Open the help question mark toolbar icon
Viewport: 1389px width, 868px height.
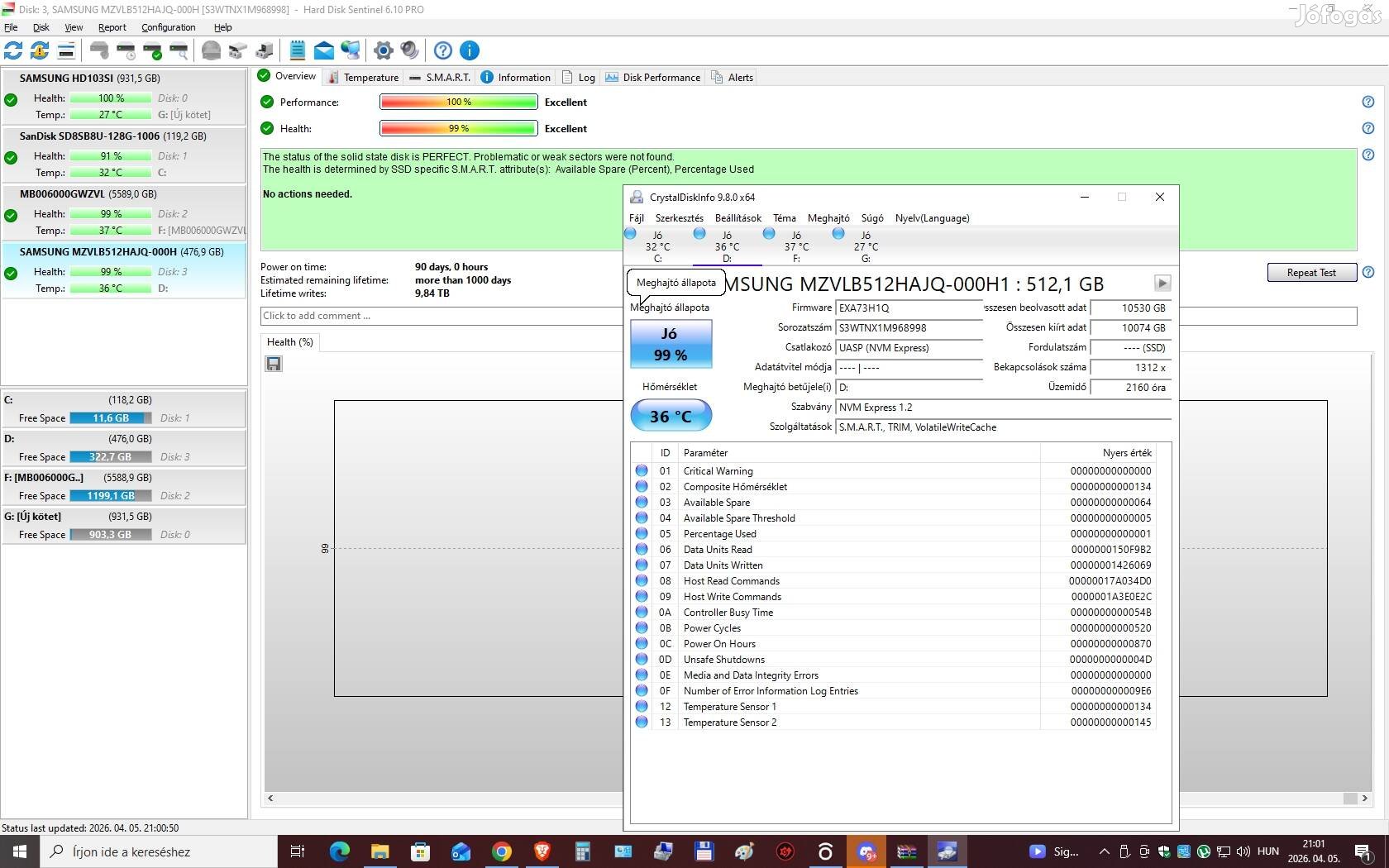pyautogui.click(x=442, y=50)
